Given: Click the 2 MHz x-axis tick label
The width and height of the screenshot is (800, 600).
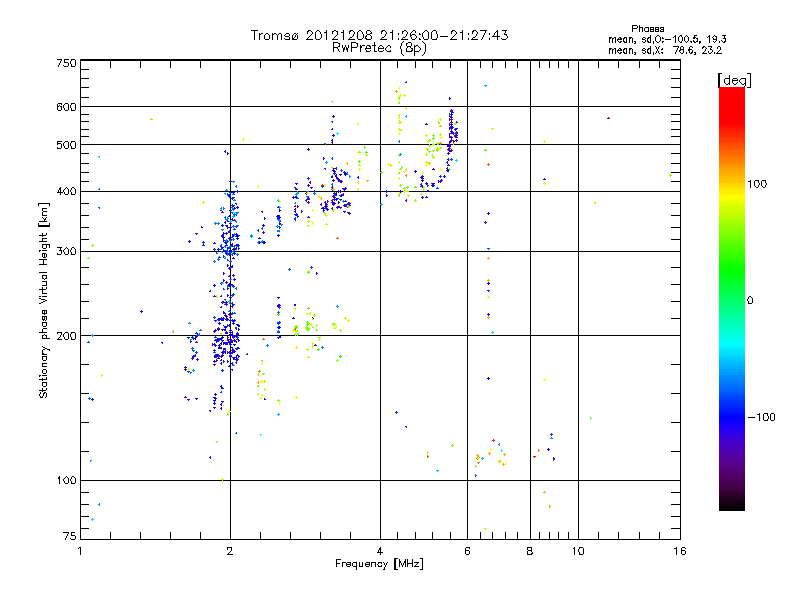Looking at the screenshot, I should pos(230,551).
